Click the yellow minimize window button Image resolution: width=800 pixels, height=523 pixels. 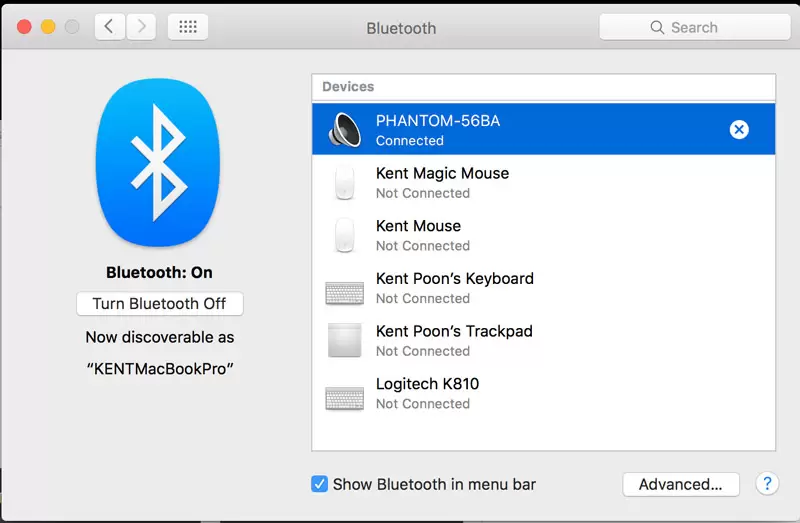pyautogui.click(x=48, y=27)
